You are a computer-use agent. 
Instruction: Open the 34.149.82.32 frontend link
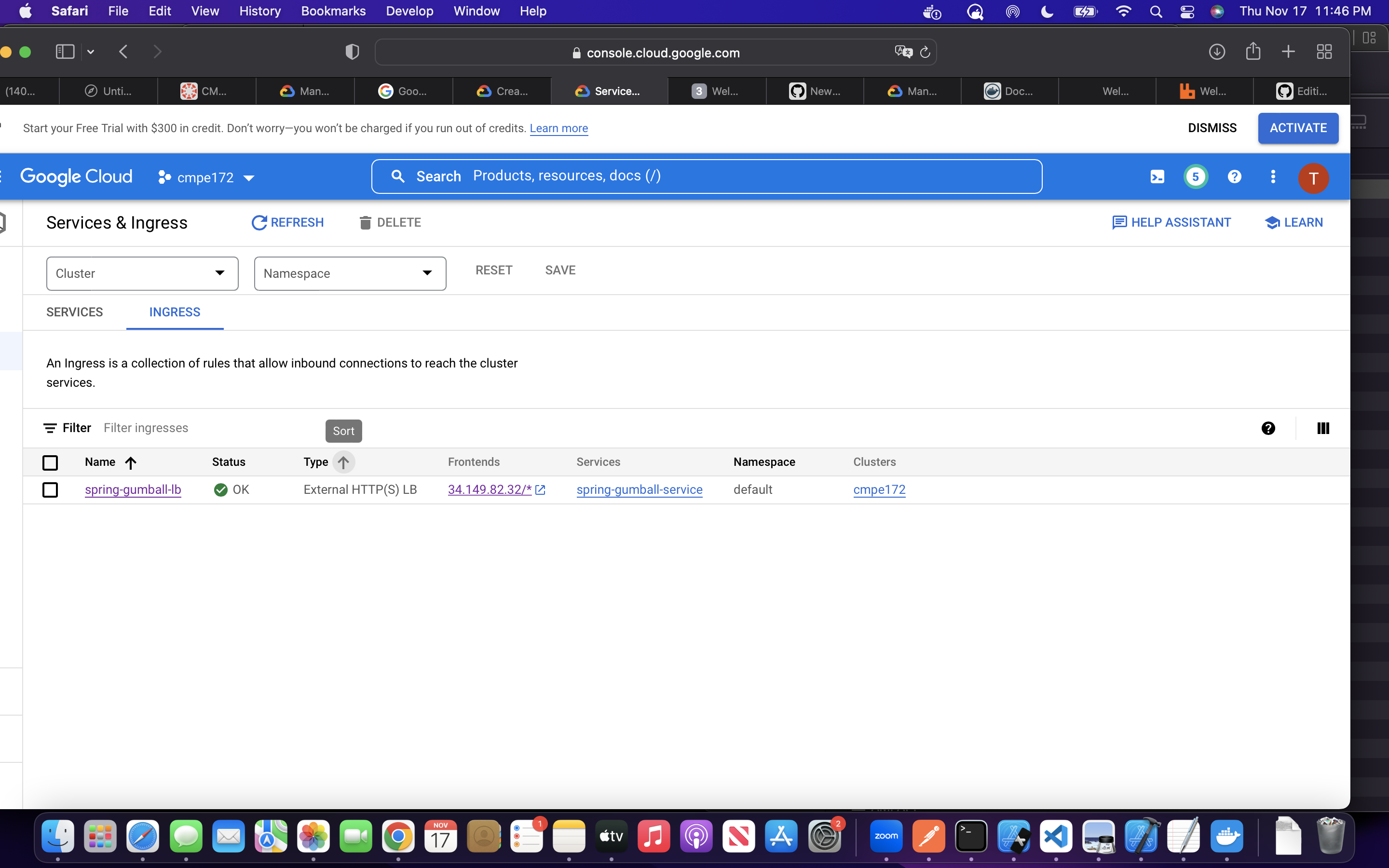click(489, 489)
